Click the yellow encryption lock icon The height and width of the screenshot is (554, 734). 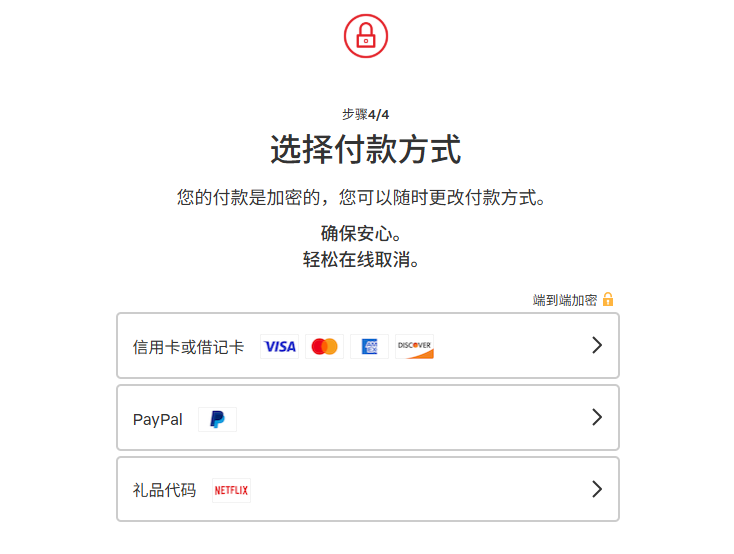point(608,299)
